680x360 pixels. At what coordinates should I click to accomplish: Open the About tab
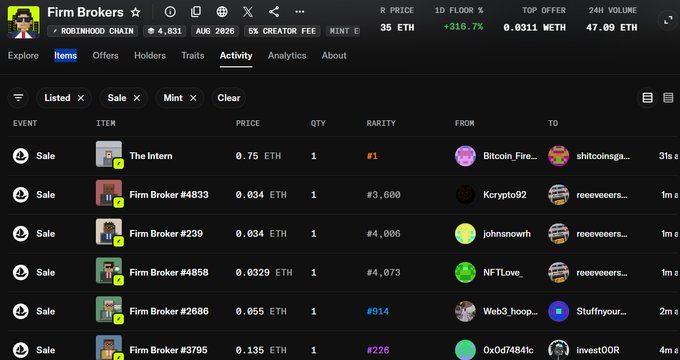coord(334,56)
